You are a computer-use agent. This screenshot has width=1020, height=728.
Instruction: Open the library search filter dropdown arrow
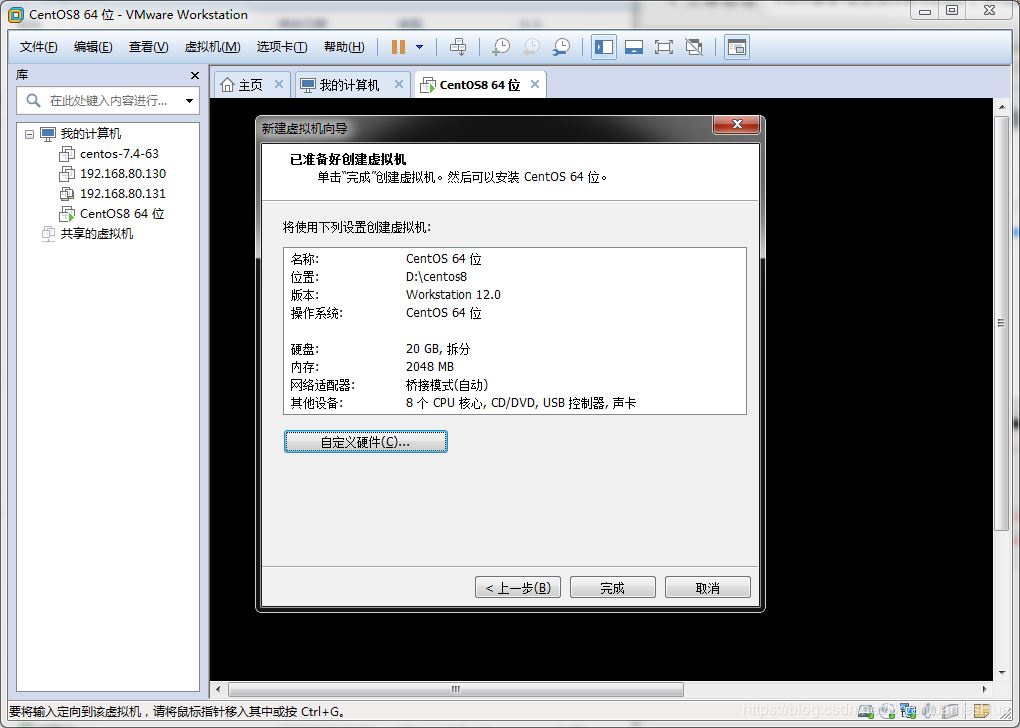pyautogui.click(x=189, y=101)
